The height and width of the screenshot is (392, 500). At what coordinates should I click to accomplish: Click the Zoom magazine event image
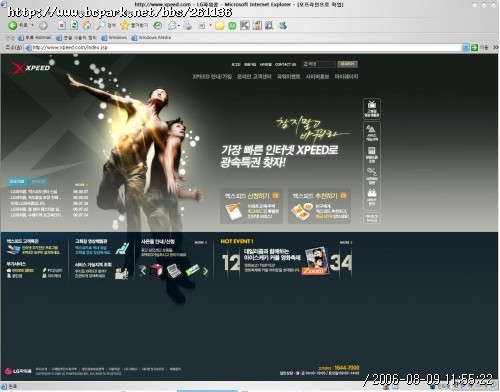(315, 261)
